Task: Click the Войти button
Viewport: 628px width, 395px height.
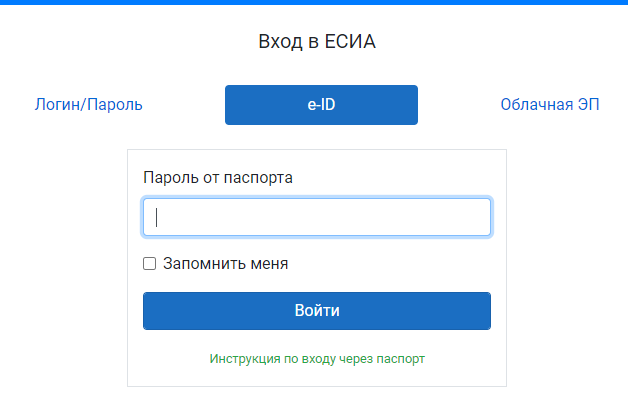Action: point(317,311)
